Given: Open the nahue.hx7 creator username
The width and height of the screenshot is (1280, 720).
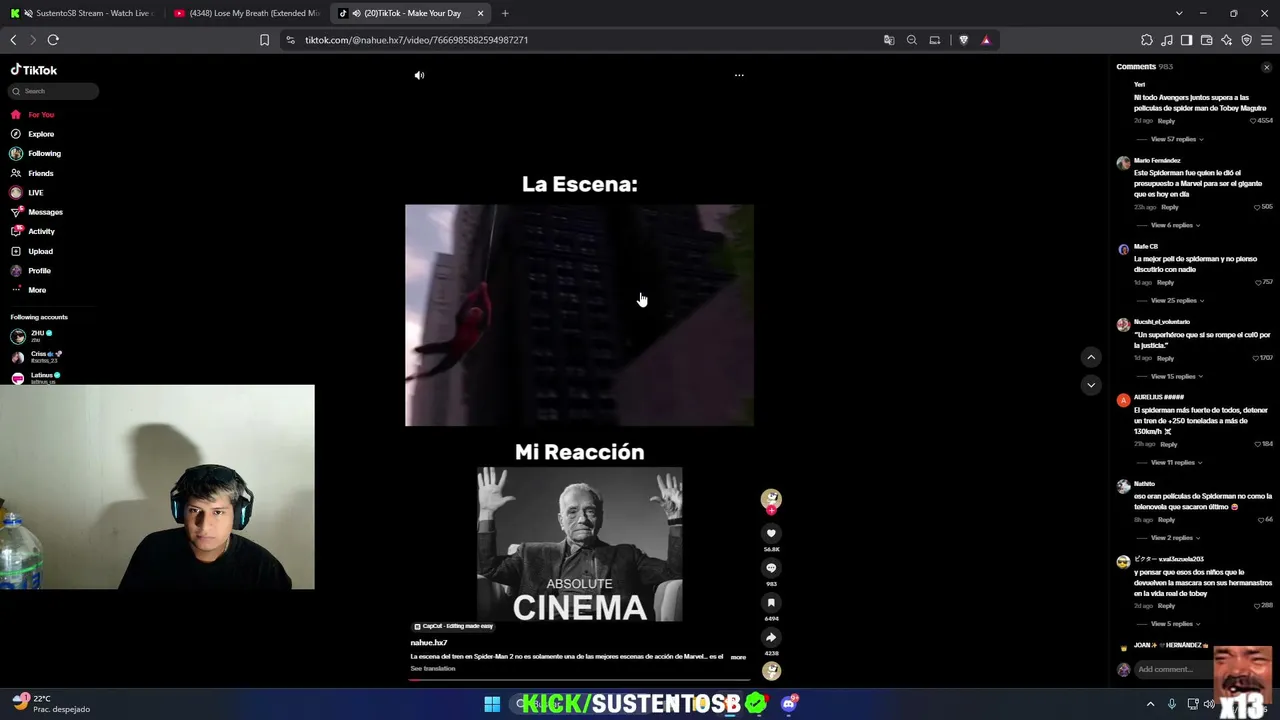Looking at the screenshot, I should 429,643.
